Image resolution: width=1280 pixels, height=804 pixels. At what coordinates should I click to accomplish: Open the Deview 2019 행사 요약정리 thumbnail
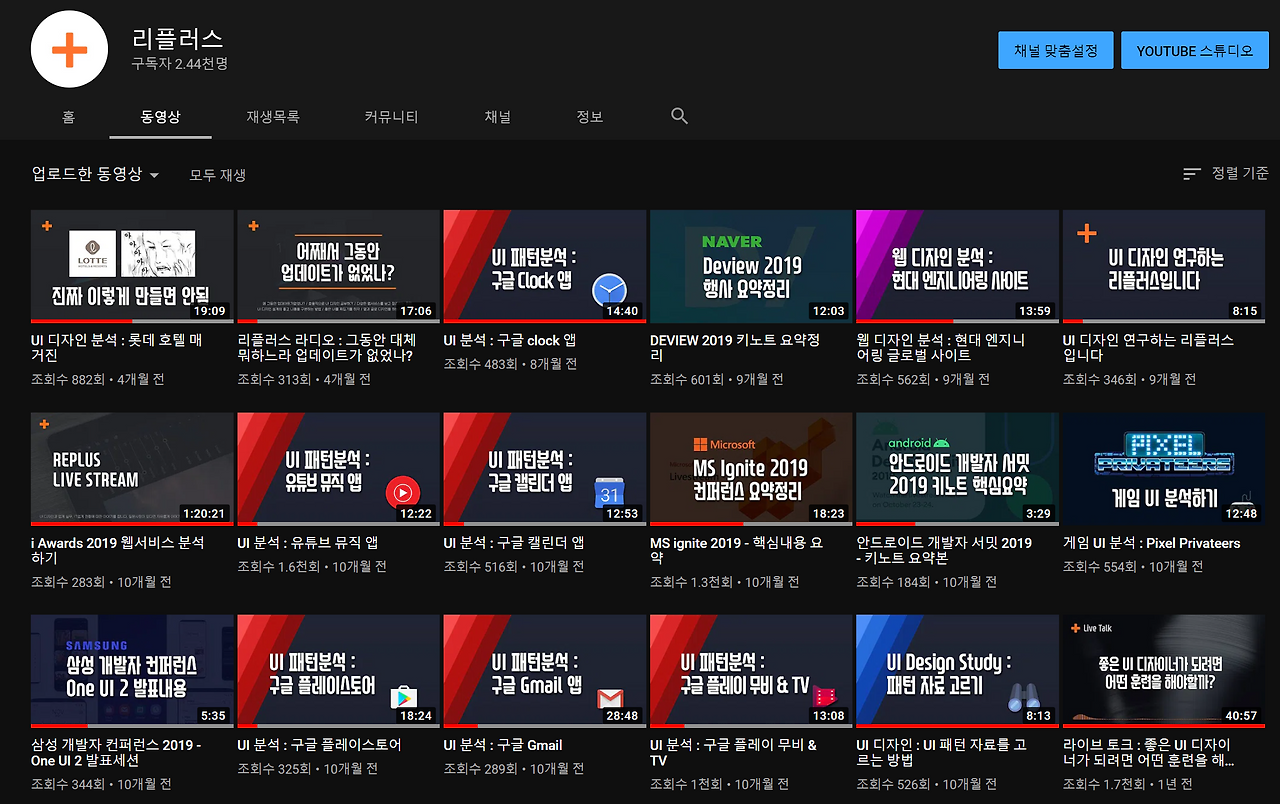coord(751,266)
